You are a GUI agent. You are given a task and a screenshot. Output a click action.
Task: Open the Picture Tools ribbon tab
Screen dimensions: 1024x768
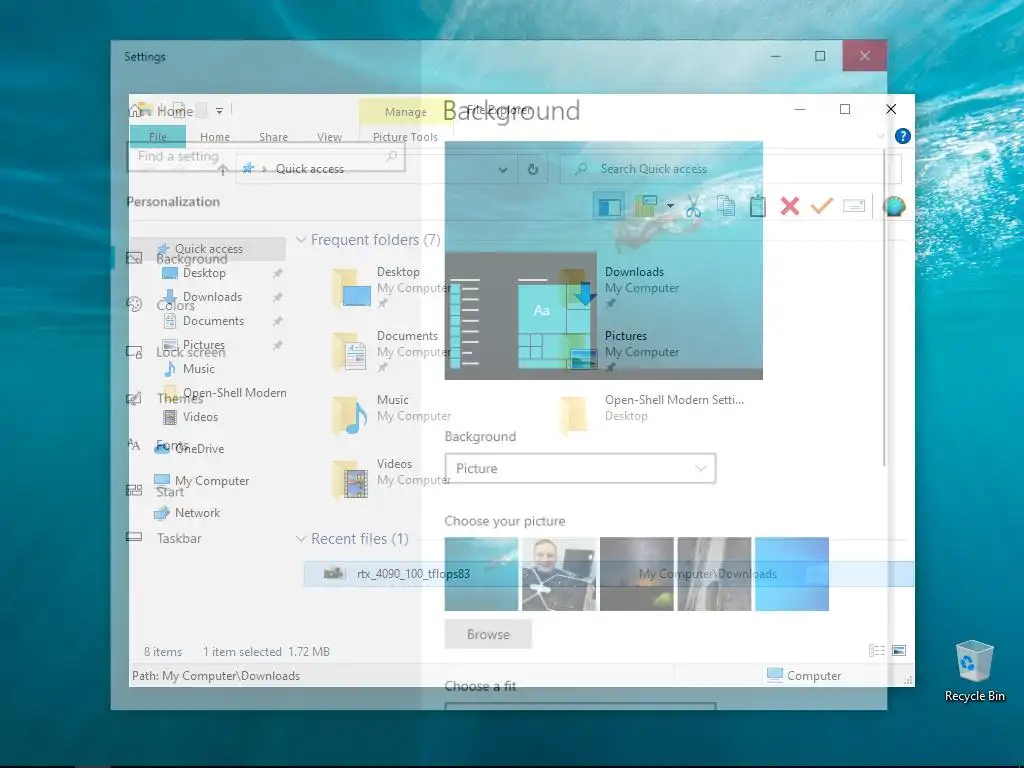pos(405,136)
